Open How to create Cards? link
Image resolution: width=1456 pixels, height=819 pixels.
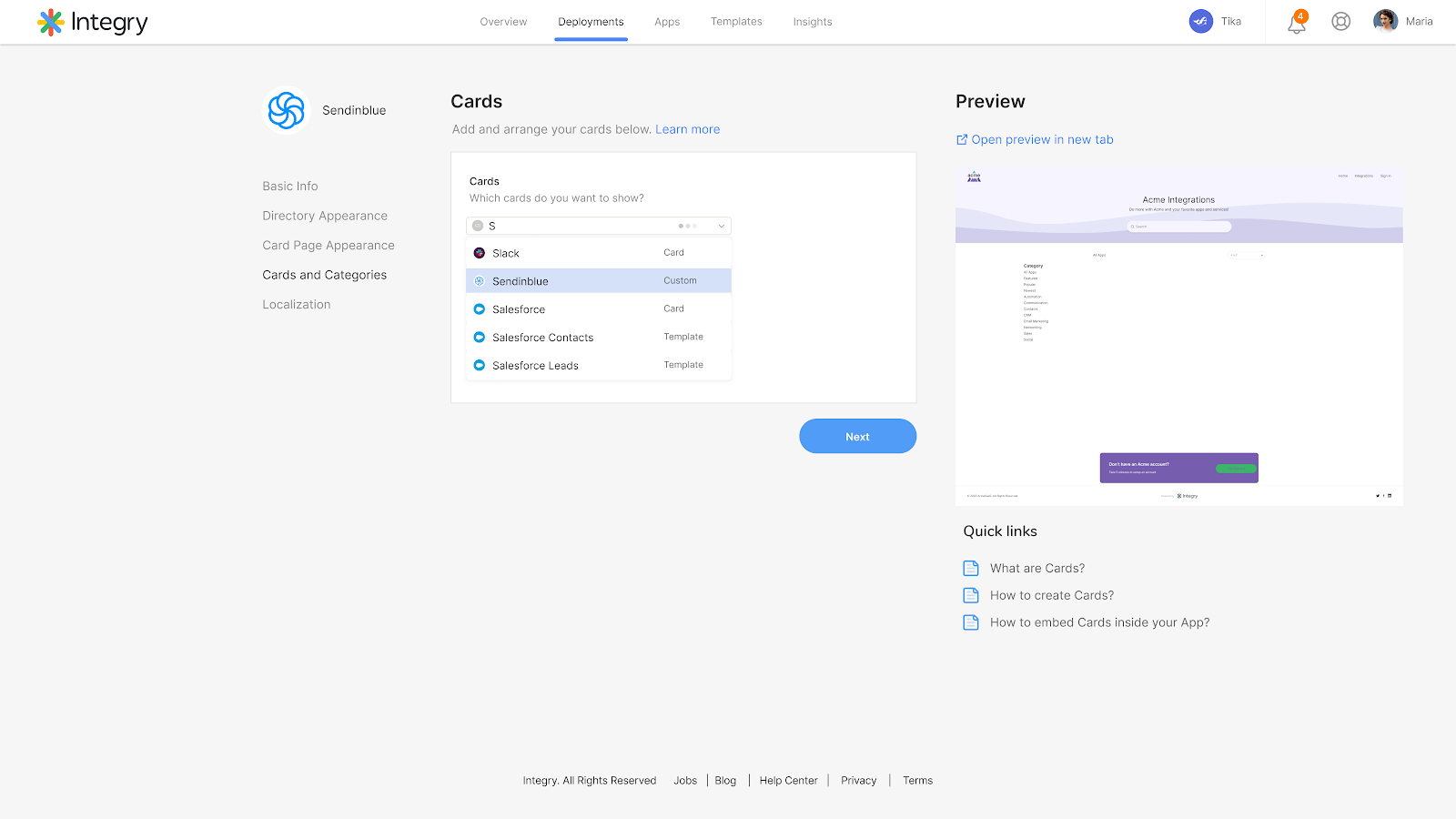point(1052,595)
